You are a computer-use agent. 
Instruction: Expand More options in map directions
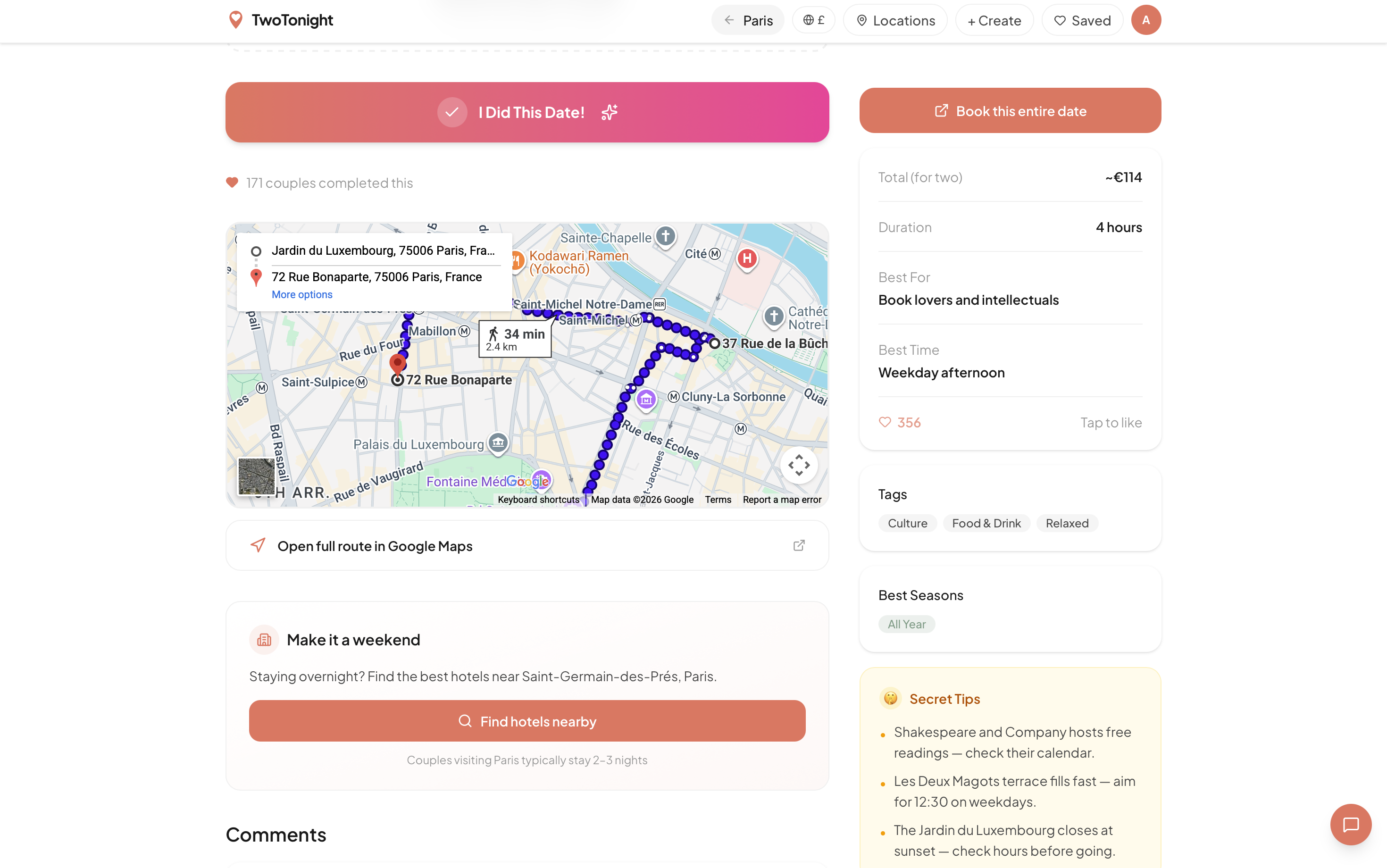click(302, 294)
